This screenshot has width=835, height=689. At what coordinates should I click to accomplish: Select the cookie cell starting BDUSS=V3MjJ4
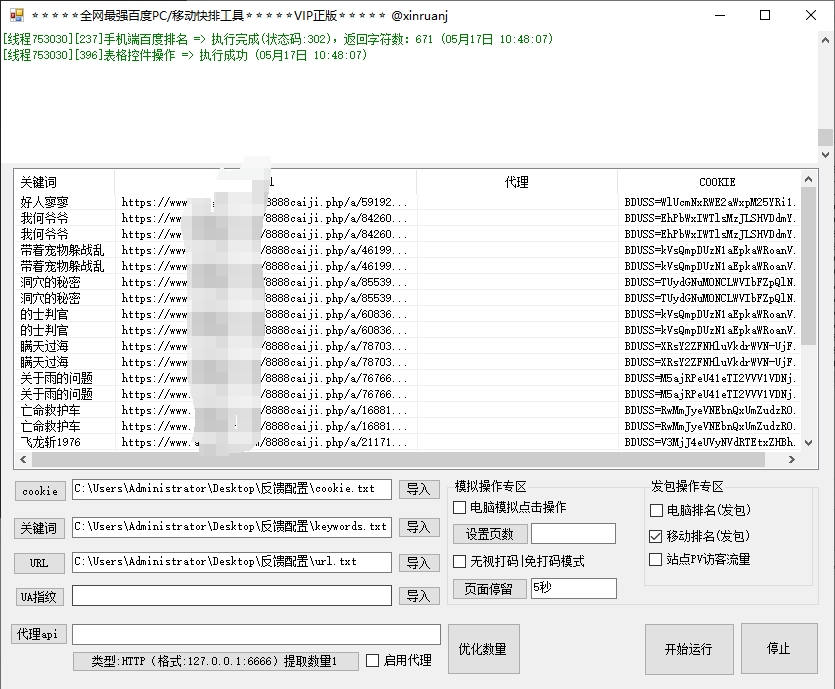click(710, 442)
